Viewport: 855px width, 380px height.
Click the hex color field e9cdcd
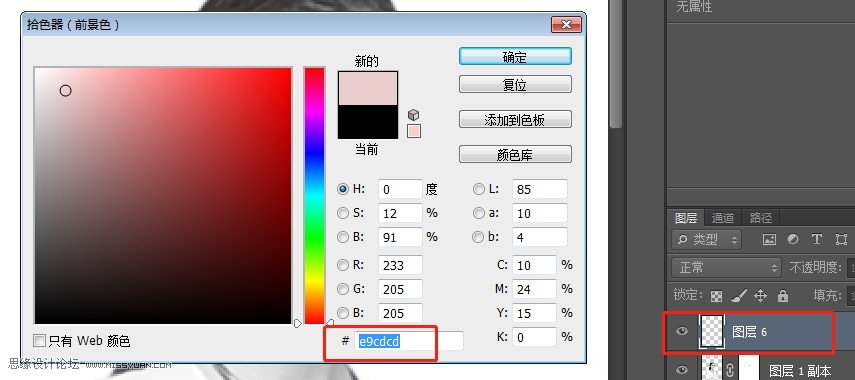click(x=409, y=341)
